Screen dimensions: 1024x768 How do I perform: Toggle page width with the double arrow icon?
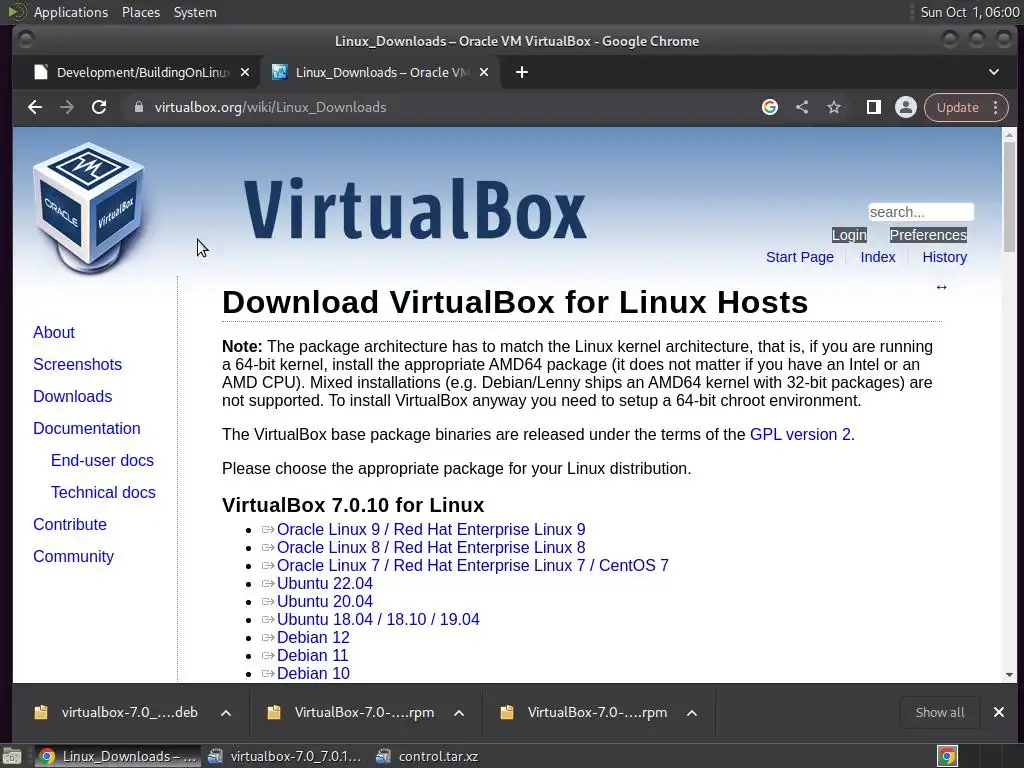[x=941, y=287]
